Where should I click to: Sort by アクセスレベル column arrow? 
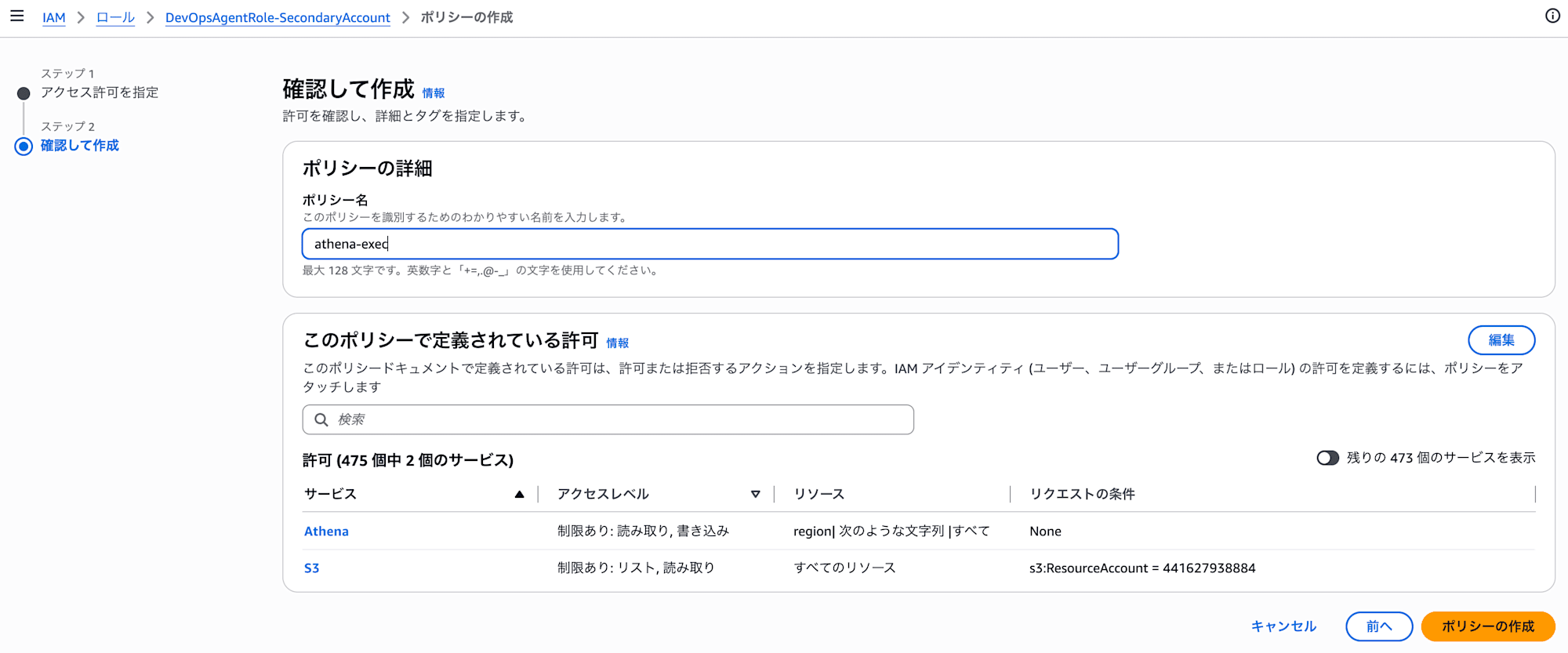click(x=755, y=494)
